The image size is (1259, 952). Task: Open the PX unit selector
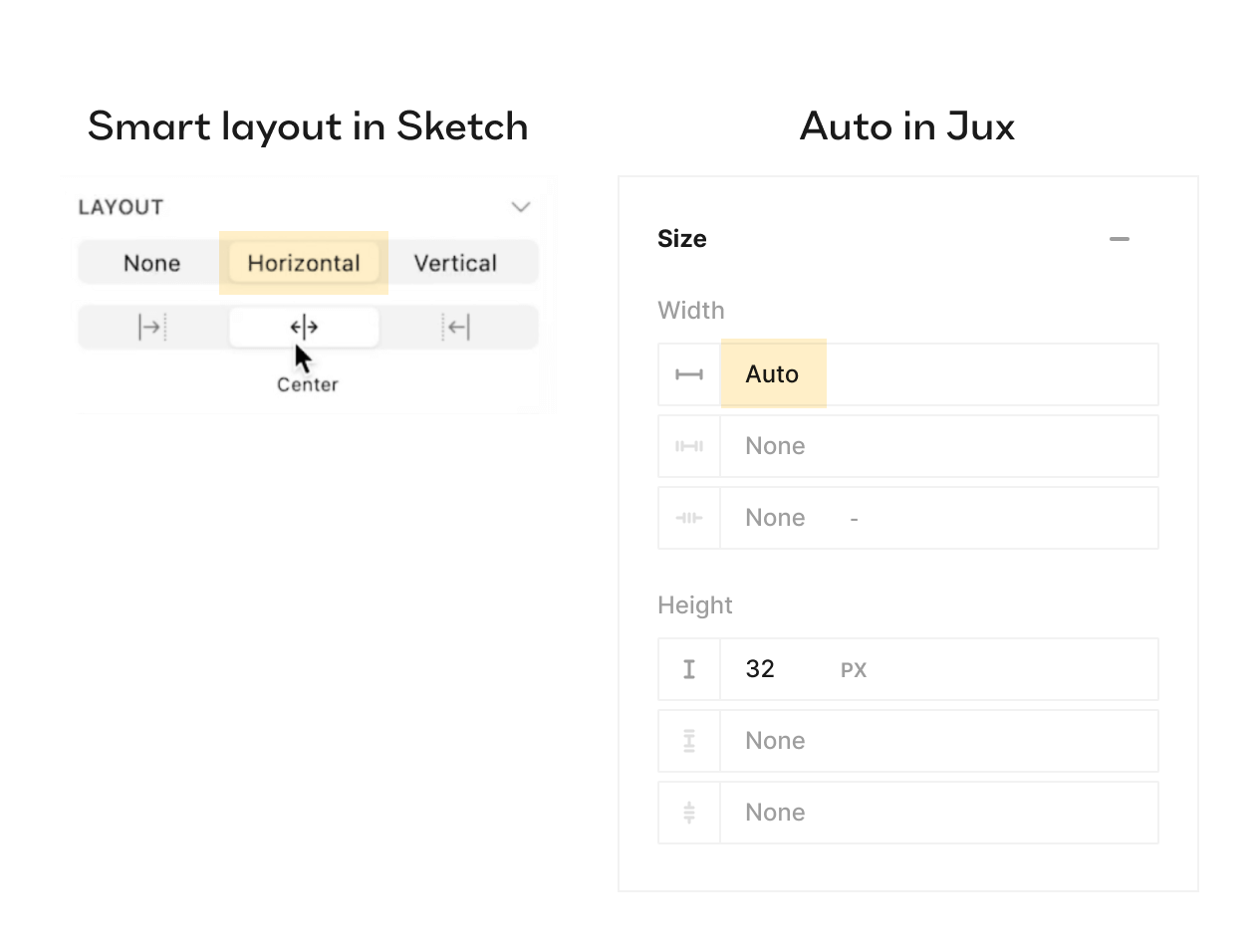(x=853, y=668)
